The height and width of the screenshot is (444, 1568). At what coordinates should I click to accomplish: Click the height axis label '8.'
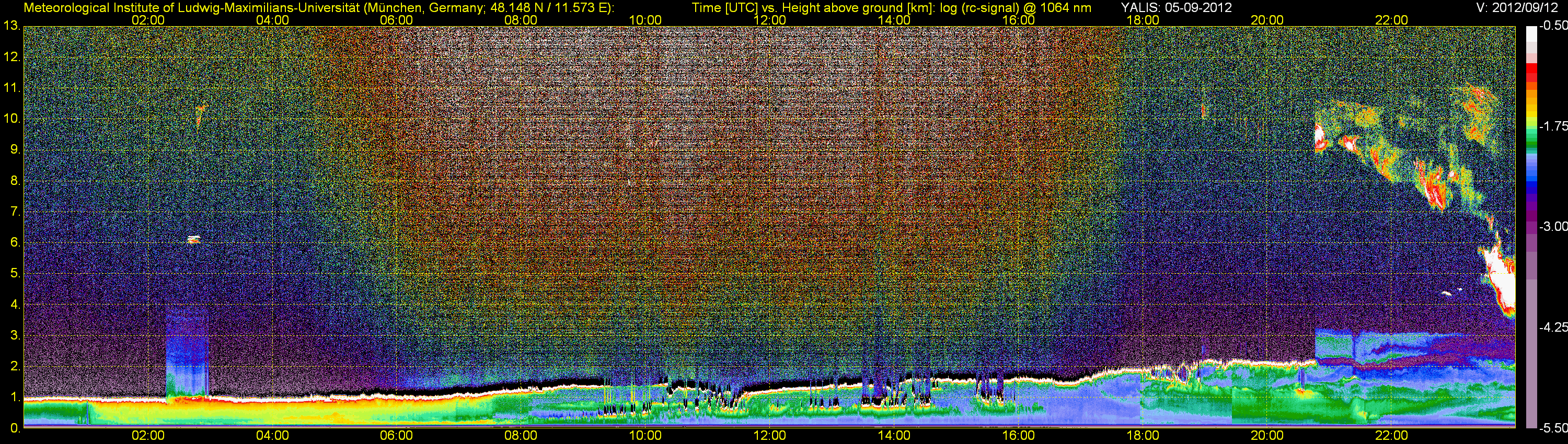click(x=15, y=181)
